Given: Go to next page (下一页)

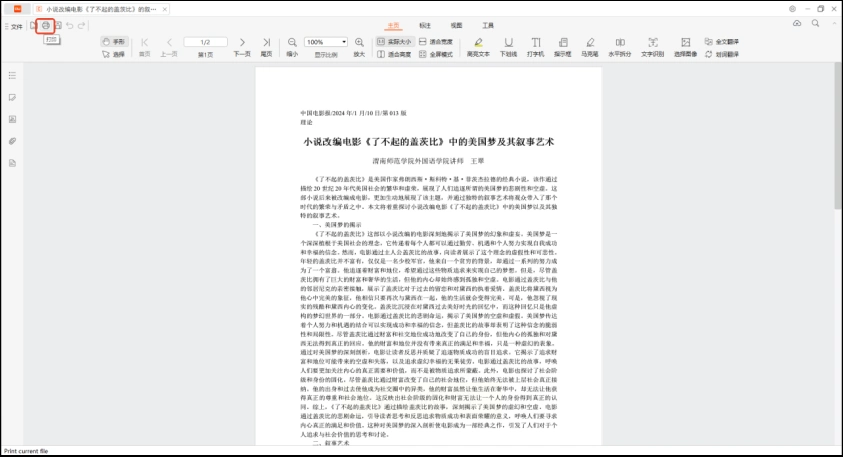Looking at the screenshot, I should coord(241,47).
